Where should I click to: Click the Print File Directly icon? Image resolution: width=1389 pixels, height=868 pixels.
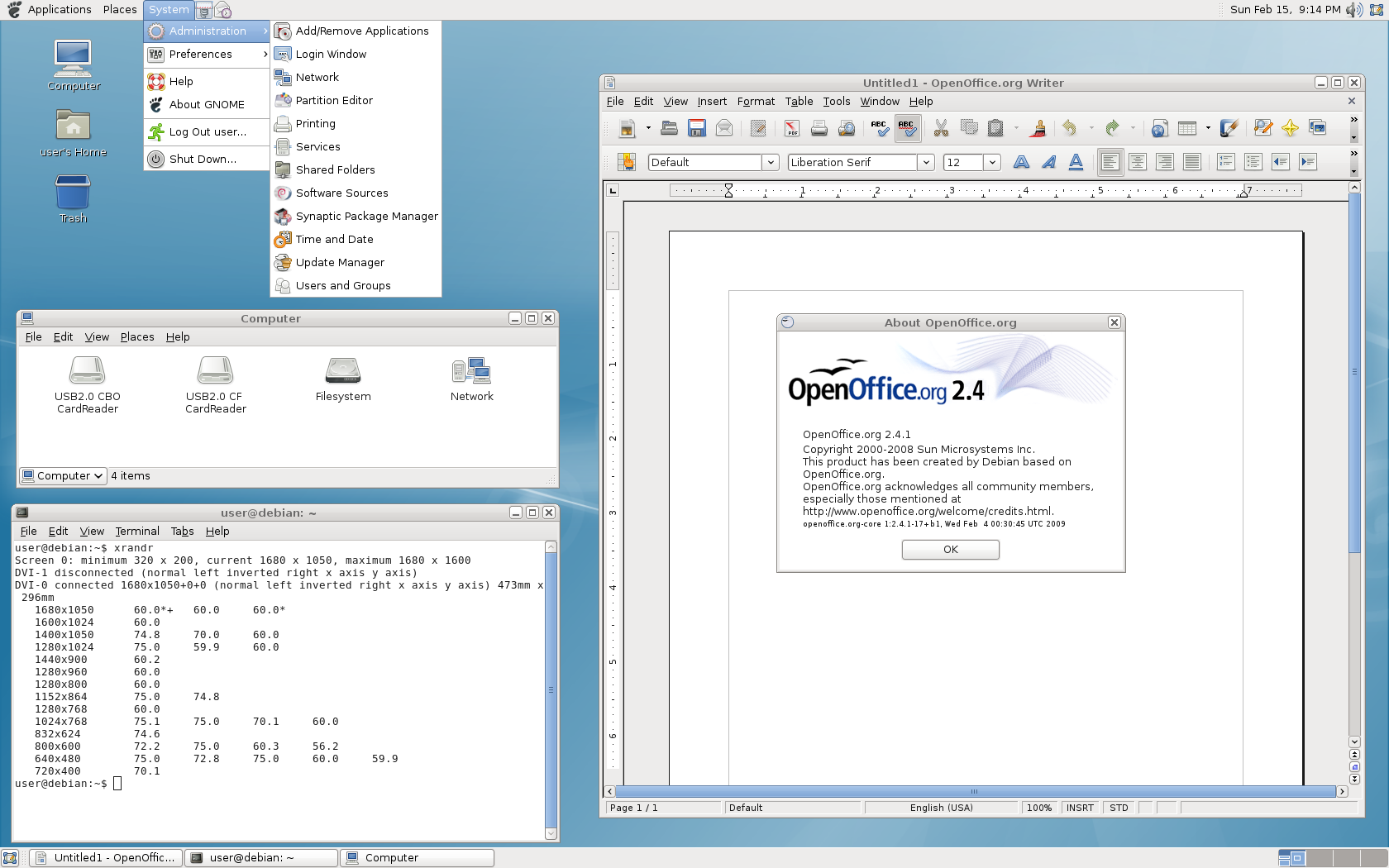point(819,128)
